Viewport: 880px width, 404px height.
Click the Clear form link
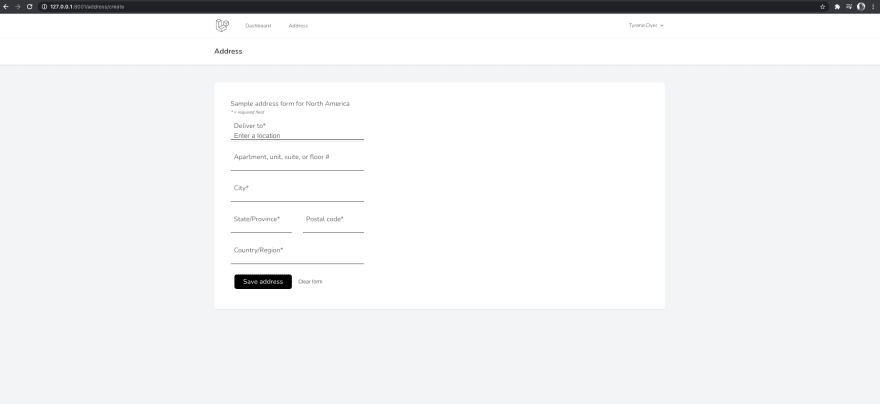pos(310,282)
